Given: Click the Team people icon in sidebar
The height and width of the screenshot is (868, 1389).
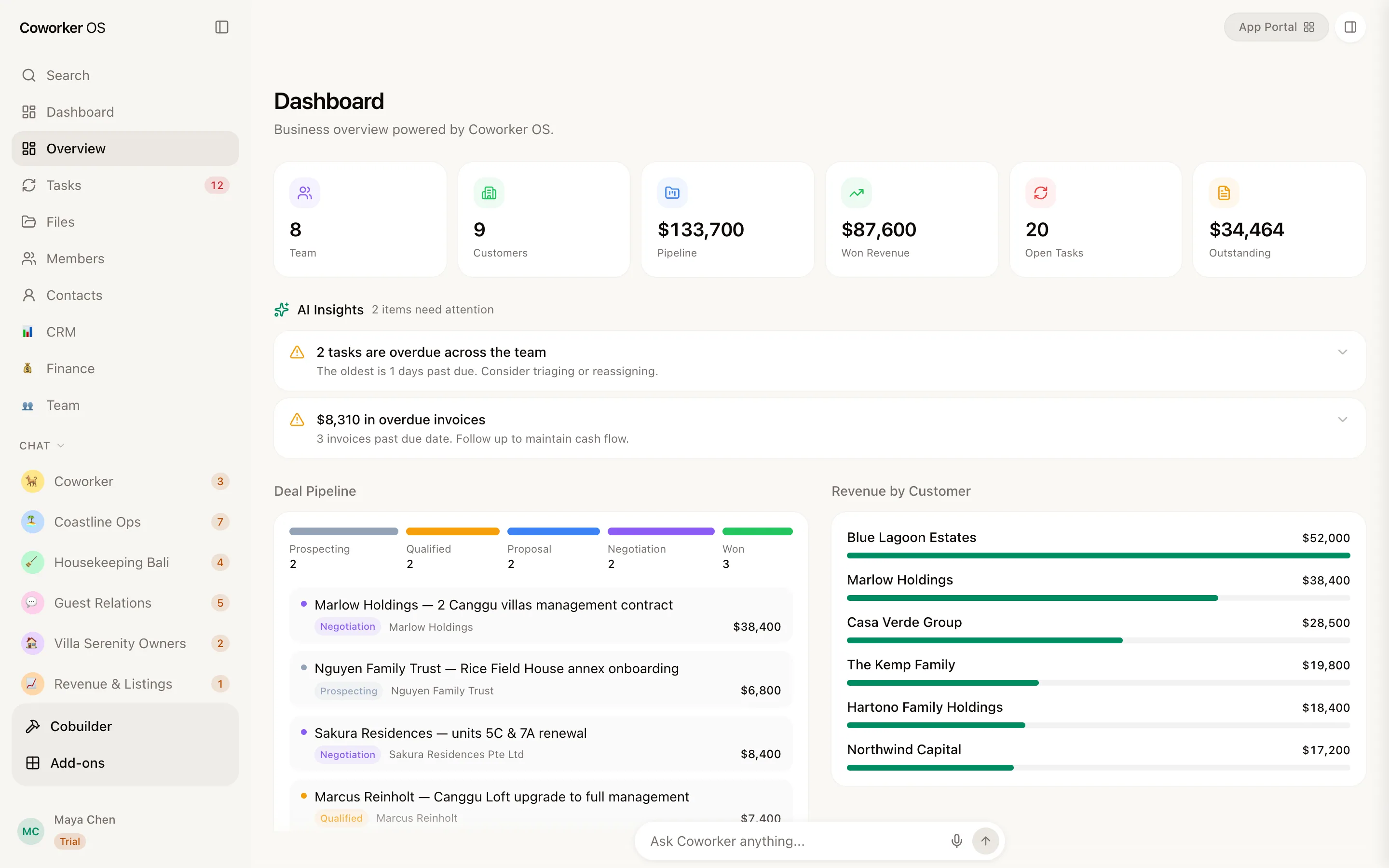Looking at the screenshot, I should tap(27, 405).
